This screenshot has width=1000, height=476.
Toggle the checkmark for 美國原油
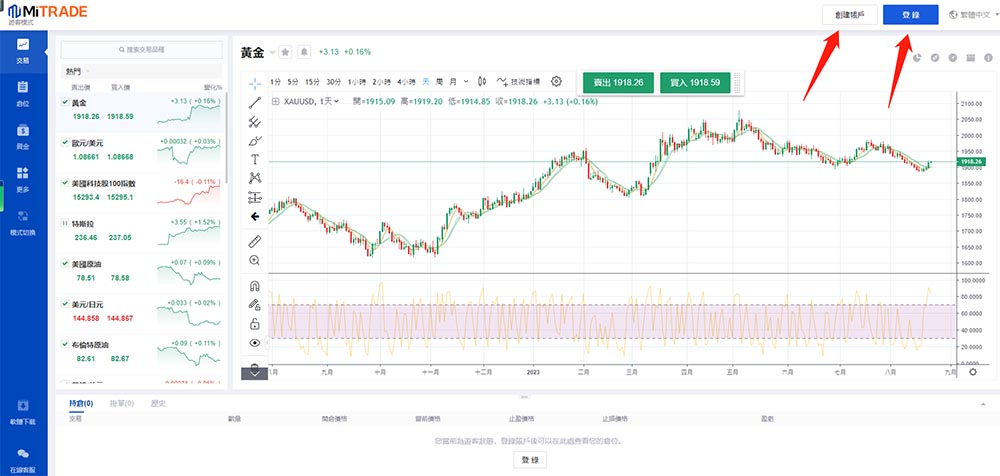tap(66, 263)
